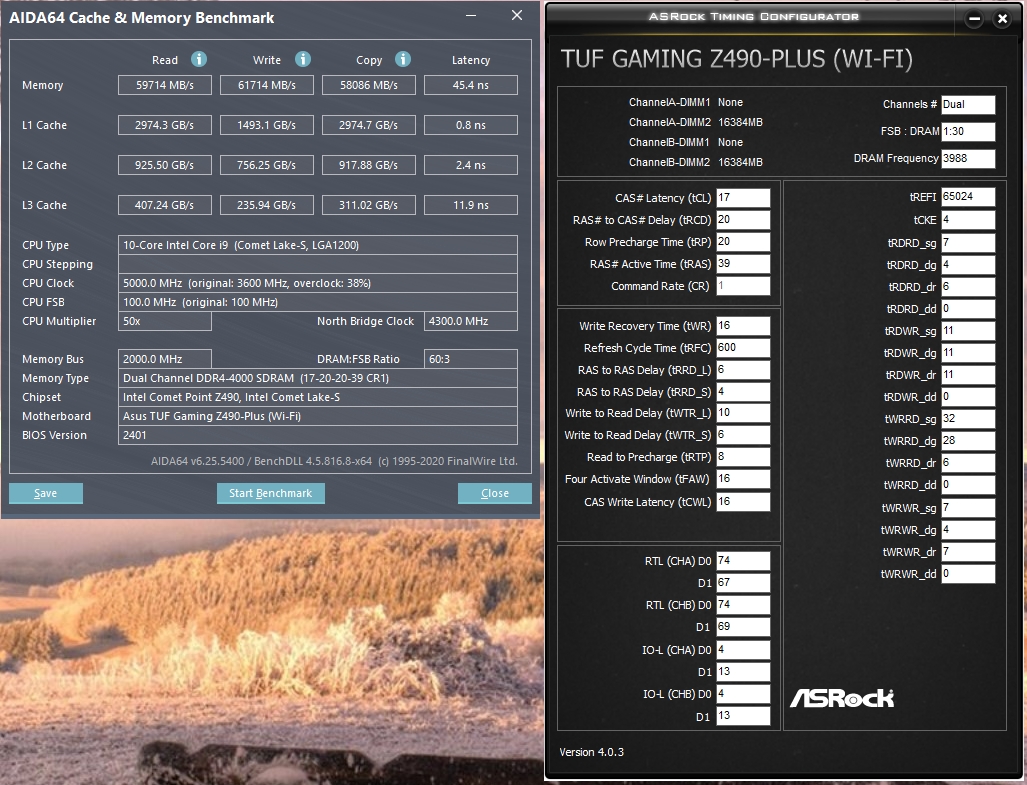
Task: Click the CAS Write Latency (tCWL) field
Action: click(x=743, y=502)
